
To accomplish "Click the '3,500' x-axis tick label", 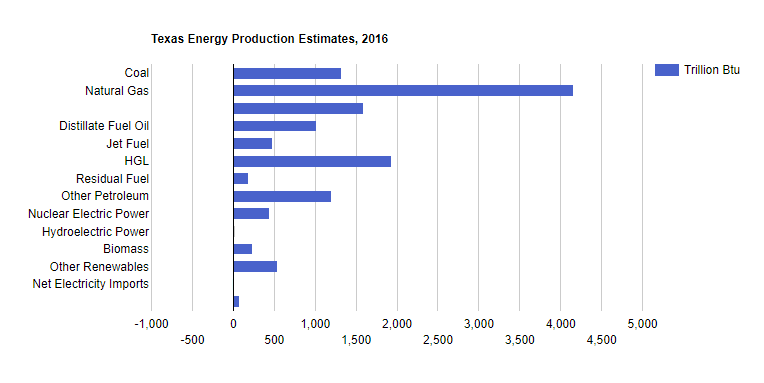I will pos(519,340).
